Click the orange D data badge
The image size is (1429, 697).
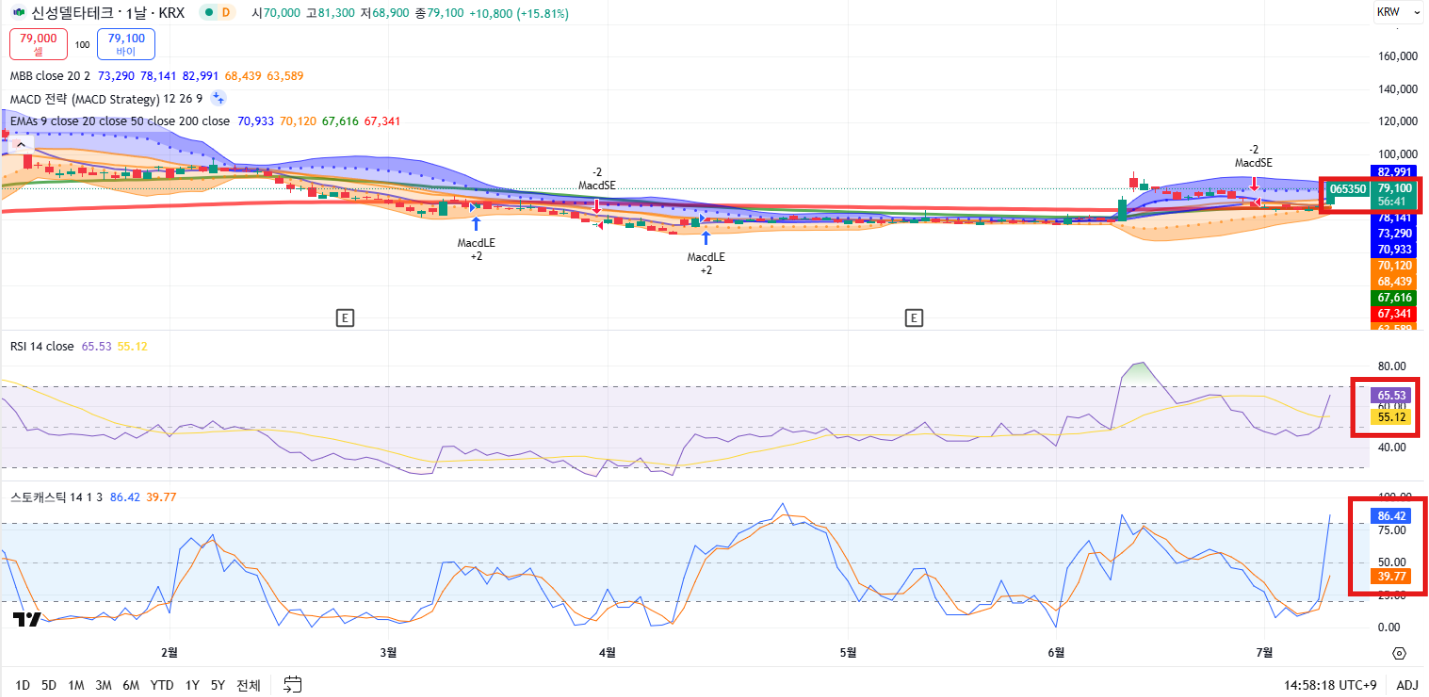tap(226, 13)
